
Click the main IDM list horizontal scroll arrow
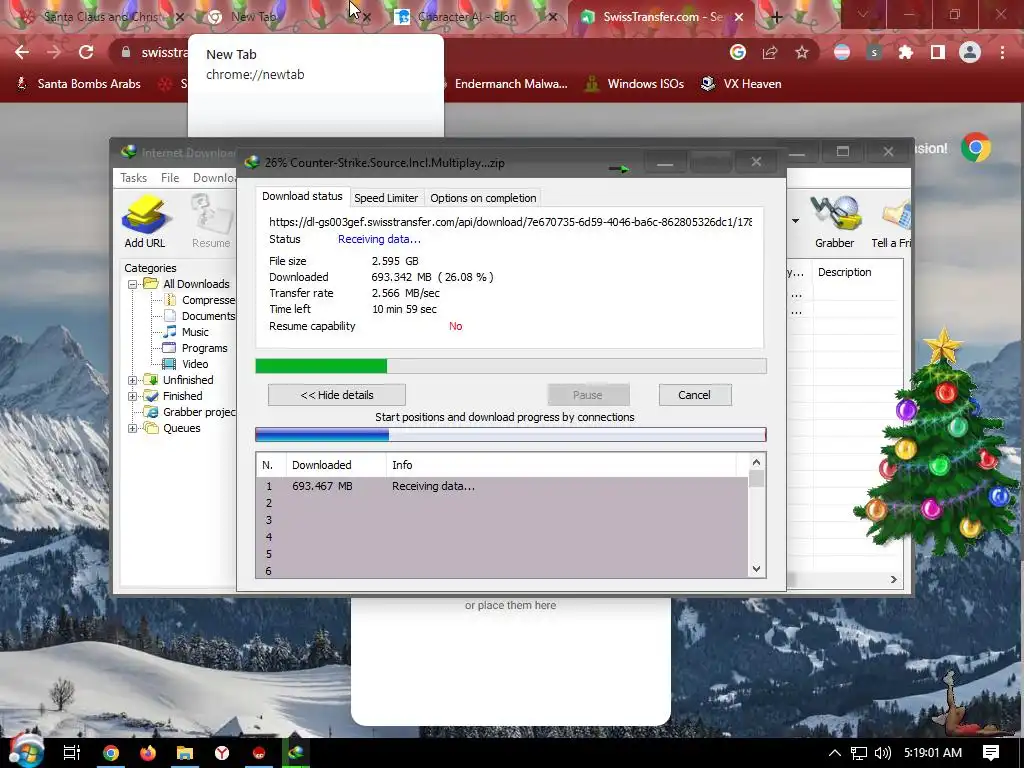point(893,579)
